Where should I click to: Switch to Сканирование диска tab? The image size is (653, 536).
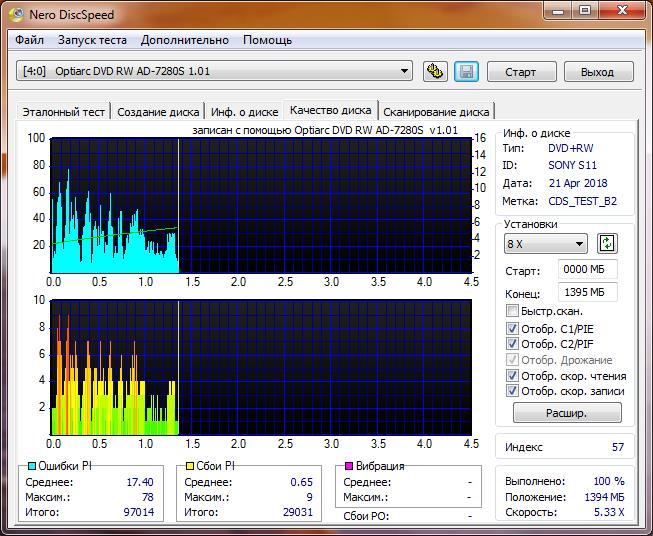point(436,112)
